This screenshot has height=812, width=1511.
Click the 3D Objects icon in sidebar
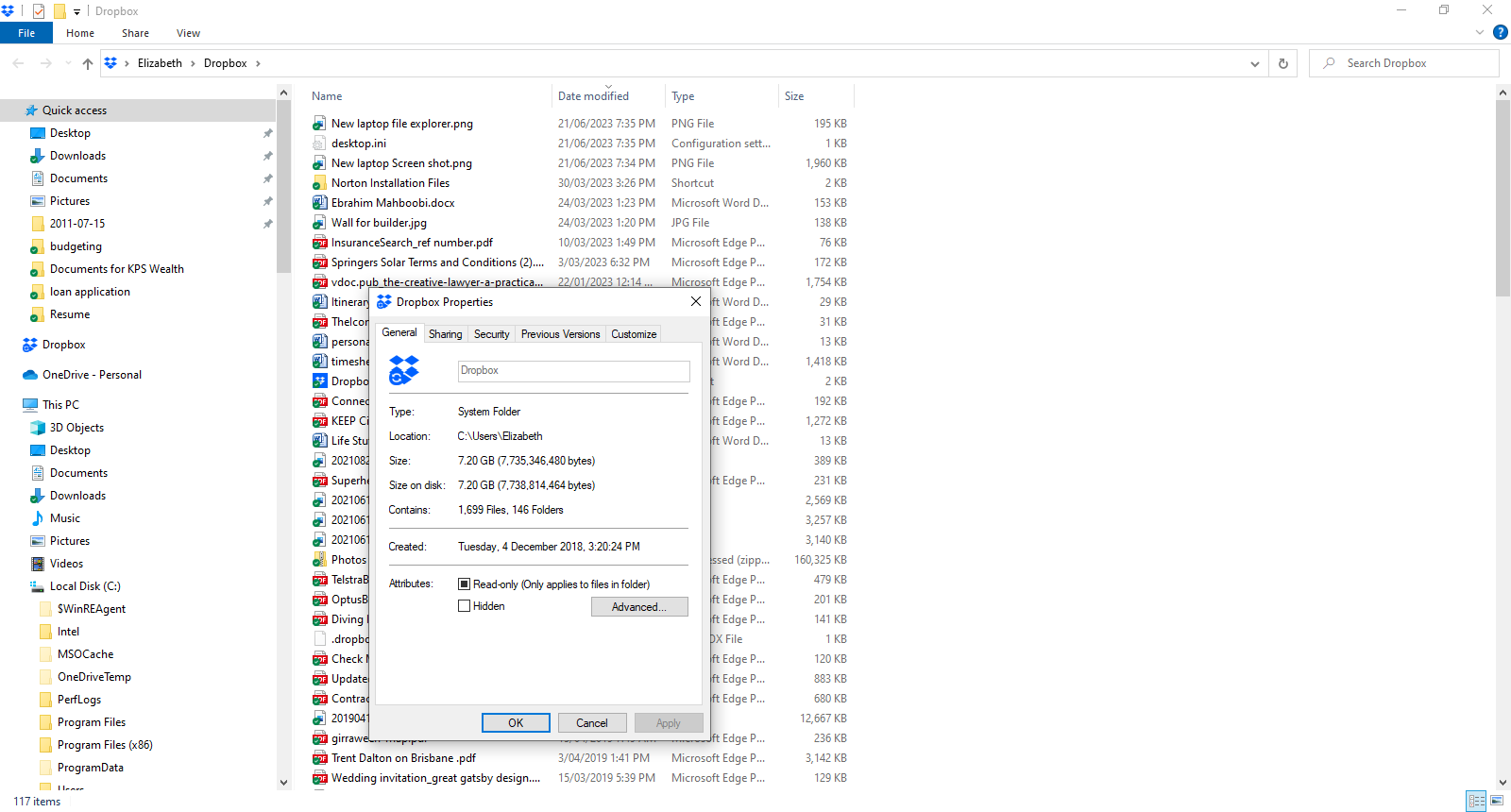click(38, 428)
